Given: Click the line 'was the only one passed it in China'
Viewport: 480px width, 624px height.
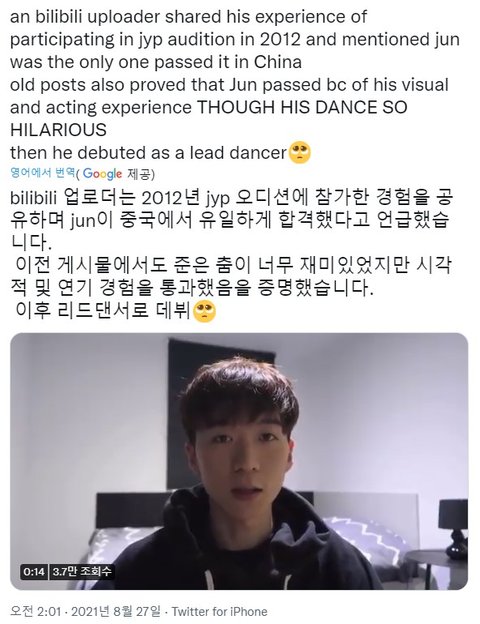Looking at the screenshot, I should coord(156,62).
